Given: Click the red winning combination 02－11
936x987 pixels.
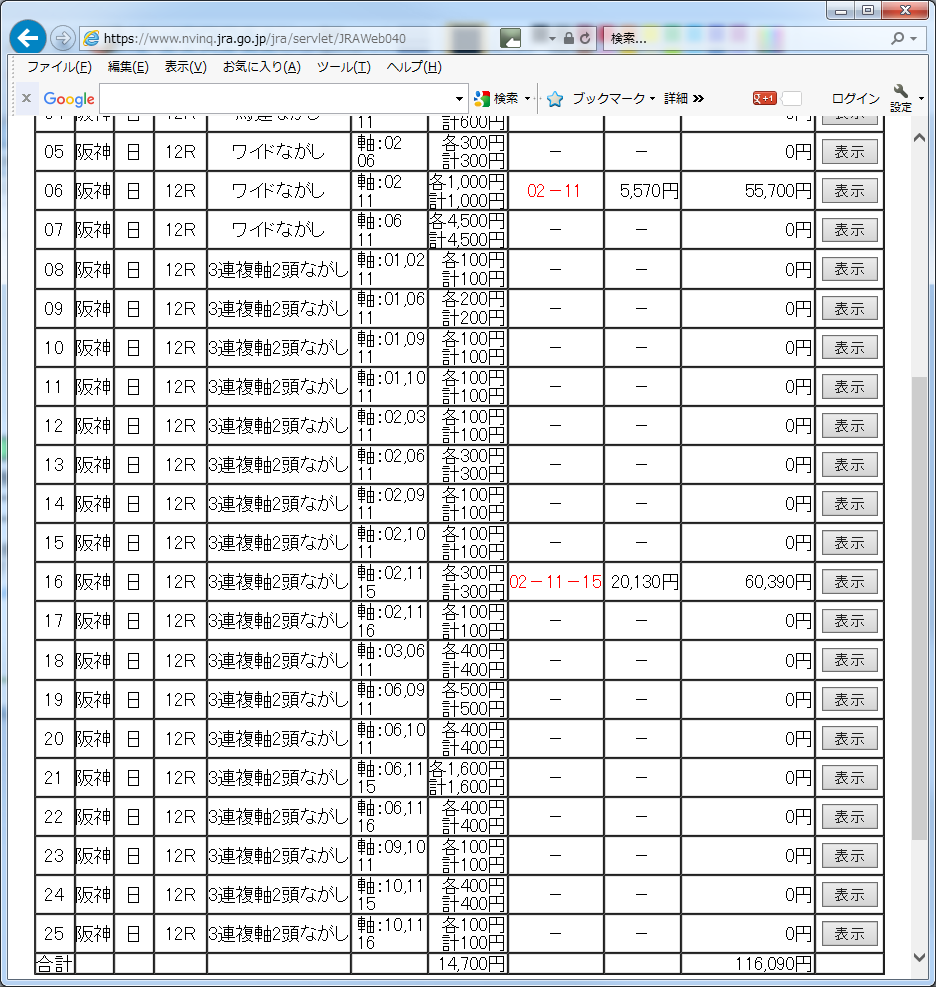Looking at the screenshot, I should (x=554, y=191).
